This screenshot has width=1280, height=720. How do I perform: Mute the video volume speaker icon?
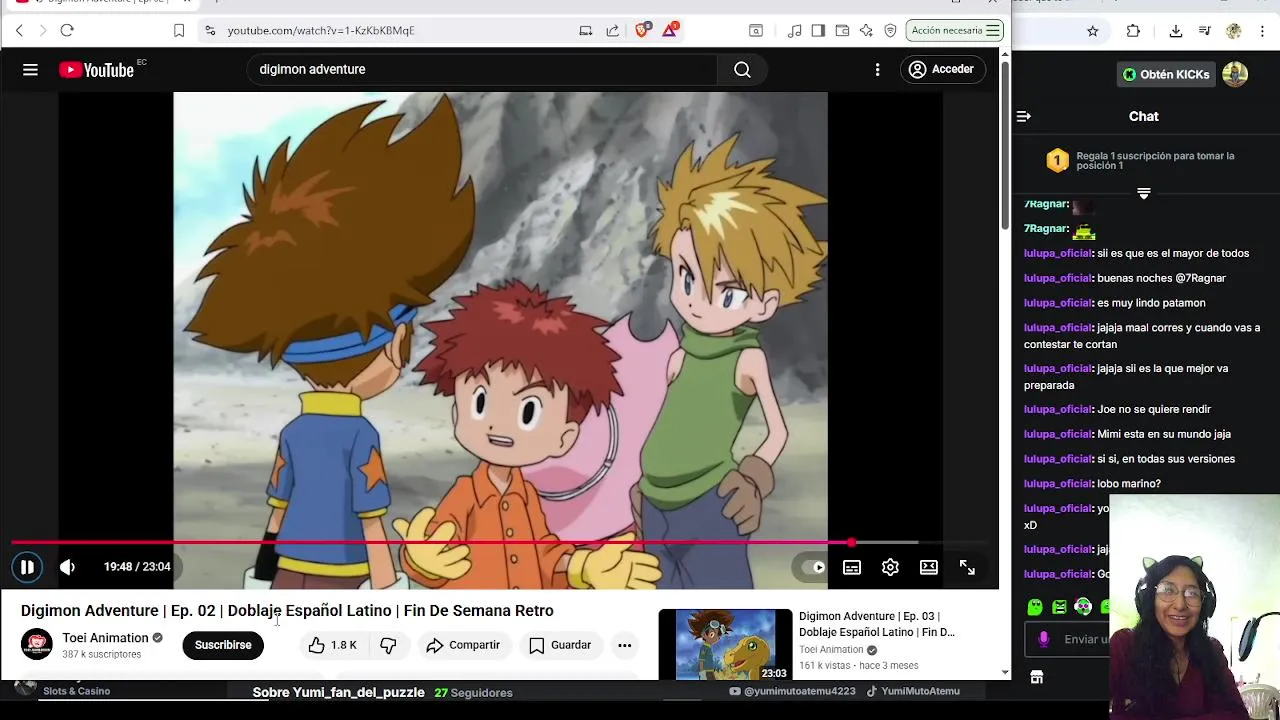pyautogui.click(x=67, y=567)
